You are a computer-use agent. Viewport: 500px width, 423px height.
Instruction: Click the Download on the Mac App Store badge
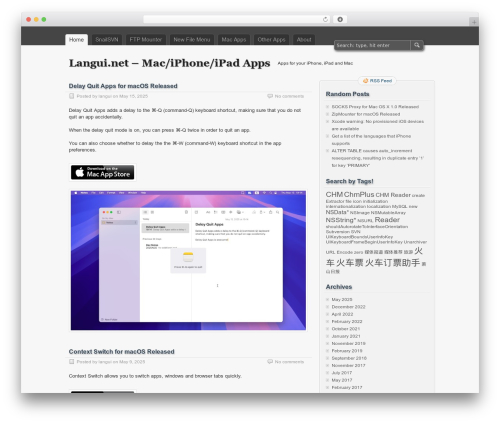(103, 172)
